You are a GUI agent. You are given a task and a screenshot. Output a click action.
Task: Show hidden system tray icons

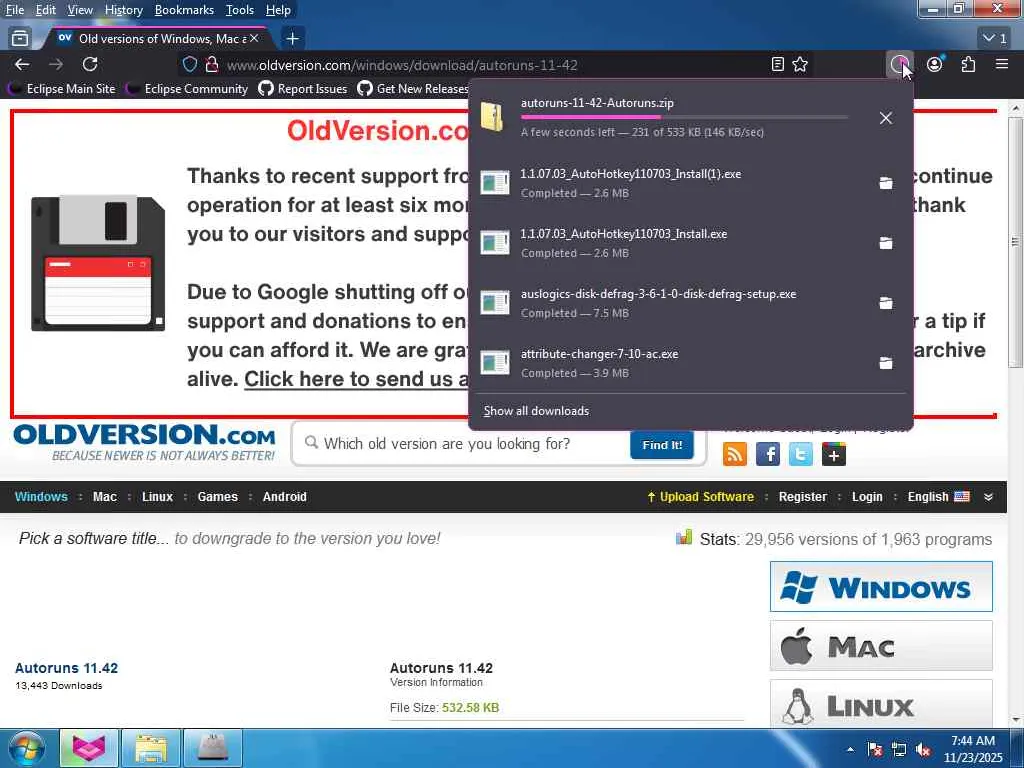(x=850, y=749)
